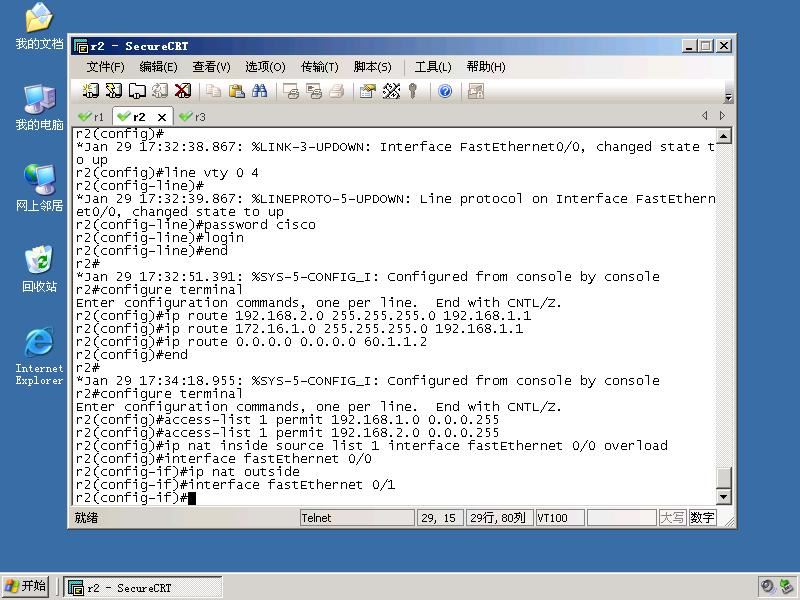The height and width of the screenshot is (600, 800).
Task: Open the 帮助(H) menu
Action: pos(486,67)
